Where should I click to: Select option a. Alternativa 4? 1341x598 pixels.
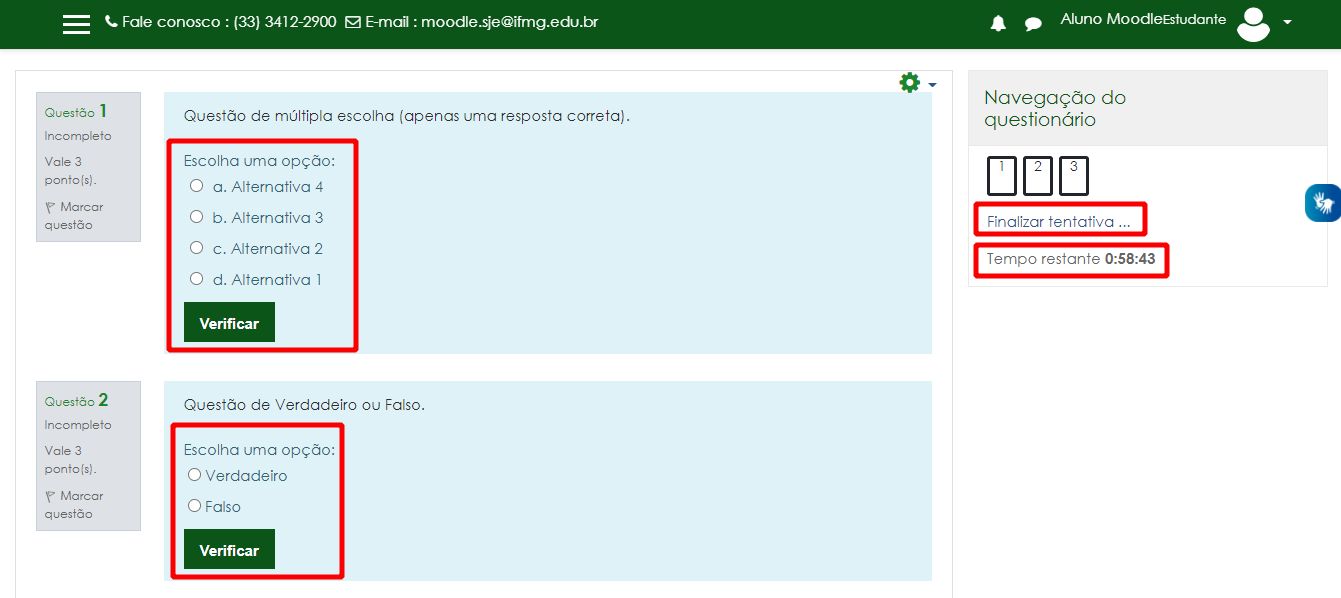pyautogui.click(x=197, y=186)
